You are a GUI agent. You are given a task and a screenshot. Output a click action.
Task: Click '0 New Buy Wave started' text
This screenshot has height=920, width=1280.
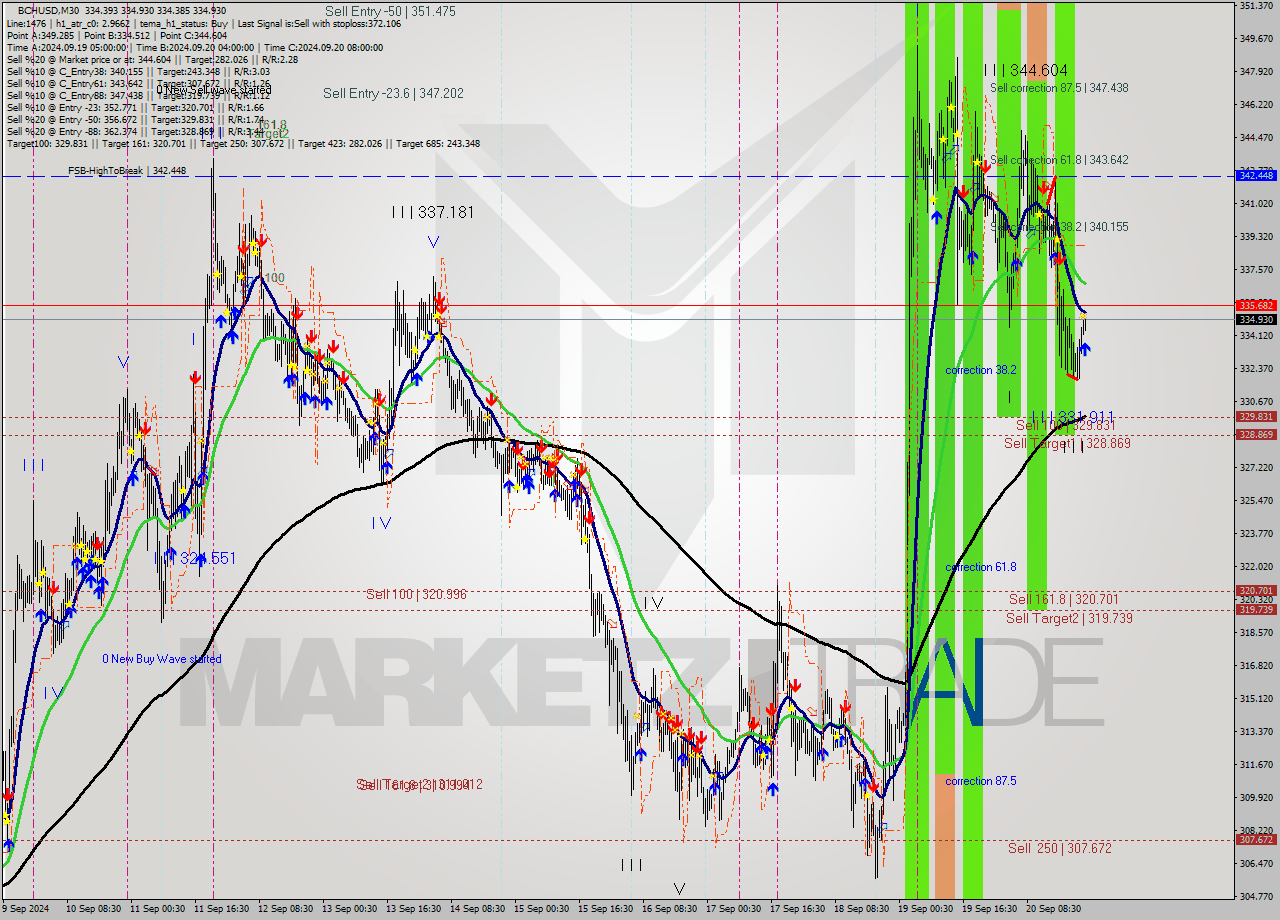pos(162,659)
